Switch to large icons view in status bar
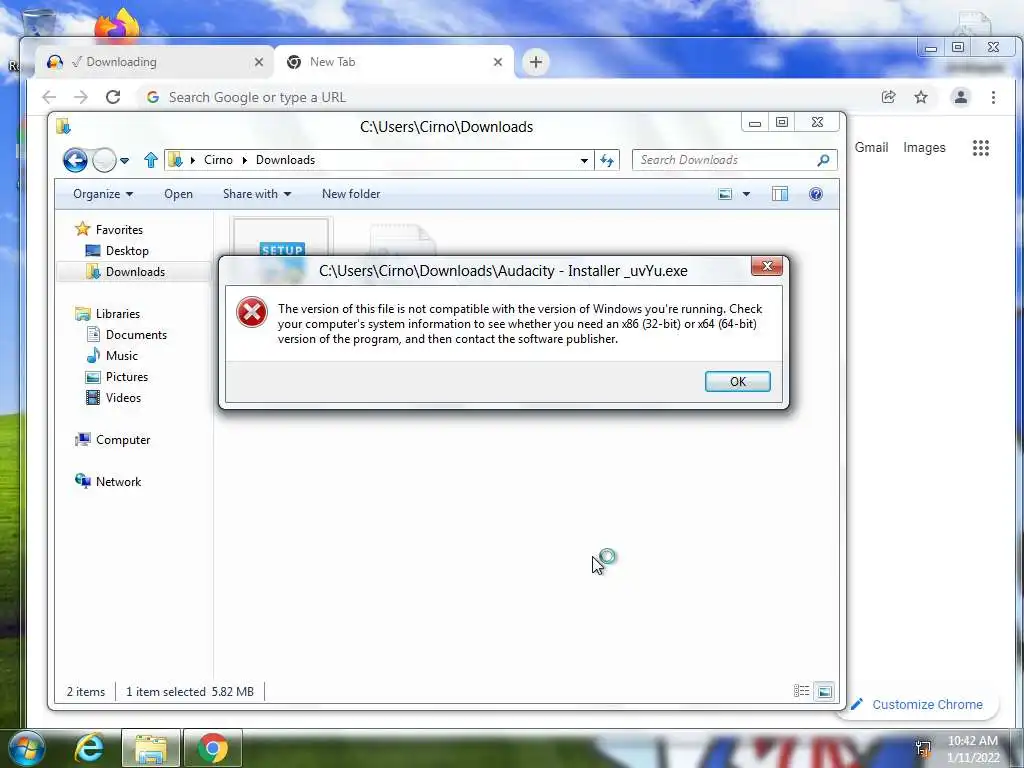 coord(825,691)
